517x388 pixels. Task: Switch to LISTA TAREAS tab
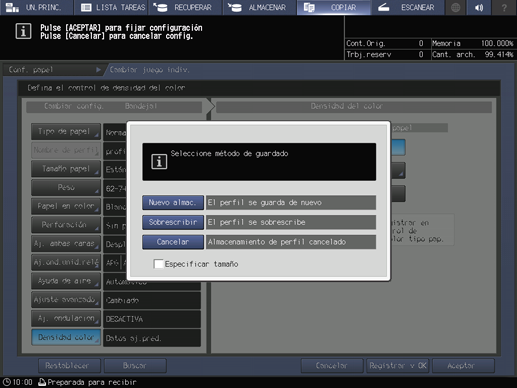click(x=111, y=7)
